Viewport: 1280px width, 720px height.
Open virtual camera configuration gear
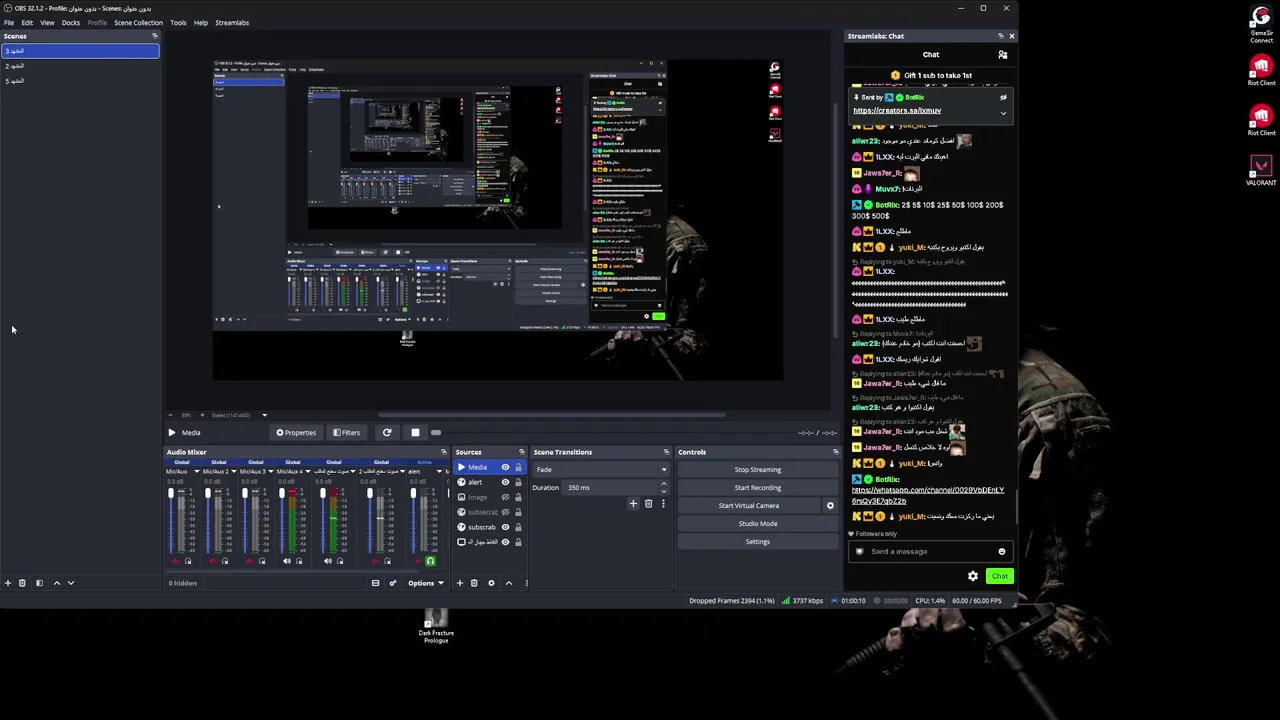[x=830, y=506]
